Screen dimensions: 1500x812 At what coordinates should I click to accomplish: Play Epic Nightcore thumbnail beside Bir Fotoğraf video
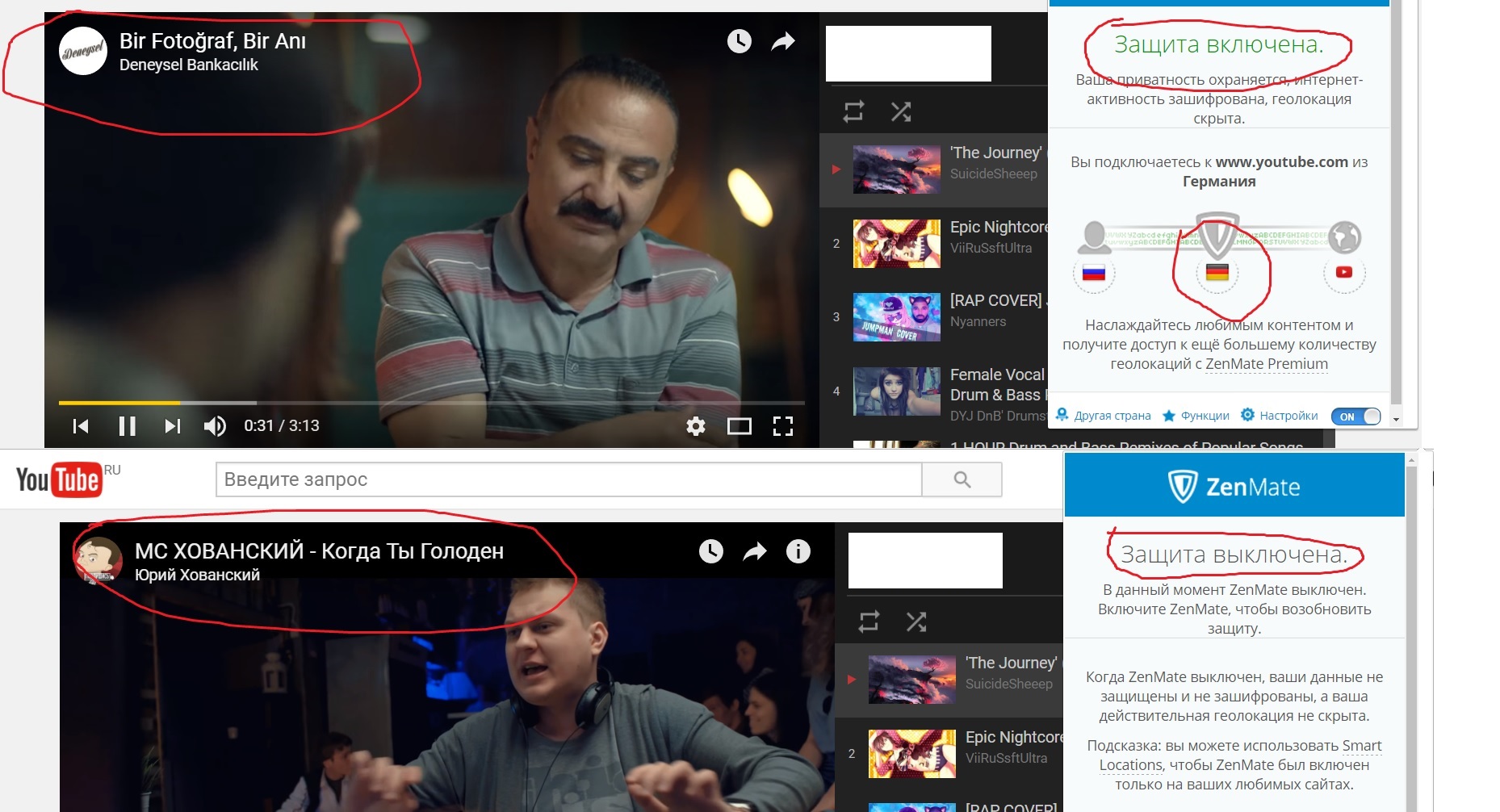pyautogui.click(x=897, y=243)
